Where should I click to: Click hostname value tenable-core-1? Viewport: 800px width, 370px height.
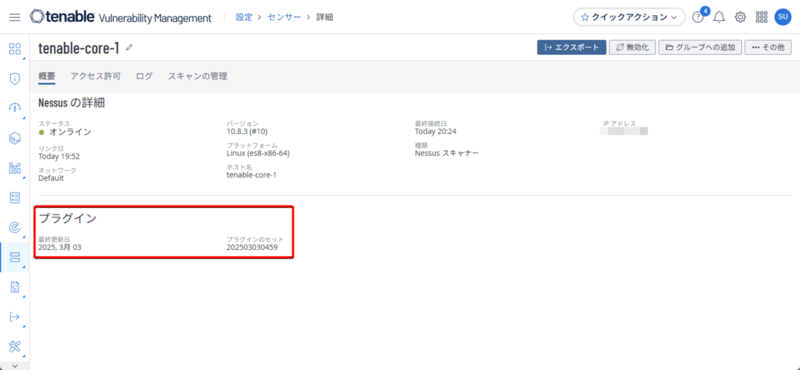pyautogui.click(x=252, y=175)
